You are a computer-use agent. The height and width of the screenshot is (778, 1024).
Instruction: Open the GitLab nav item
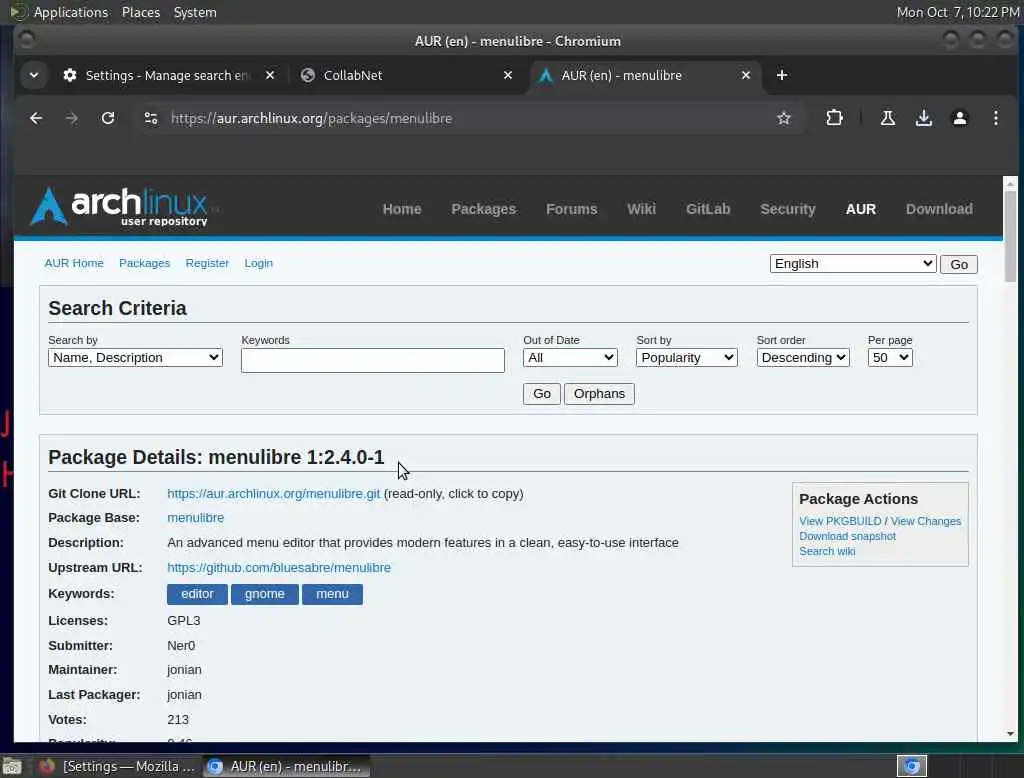(708, 209)
